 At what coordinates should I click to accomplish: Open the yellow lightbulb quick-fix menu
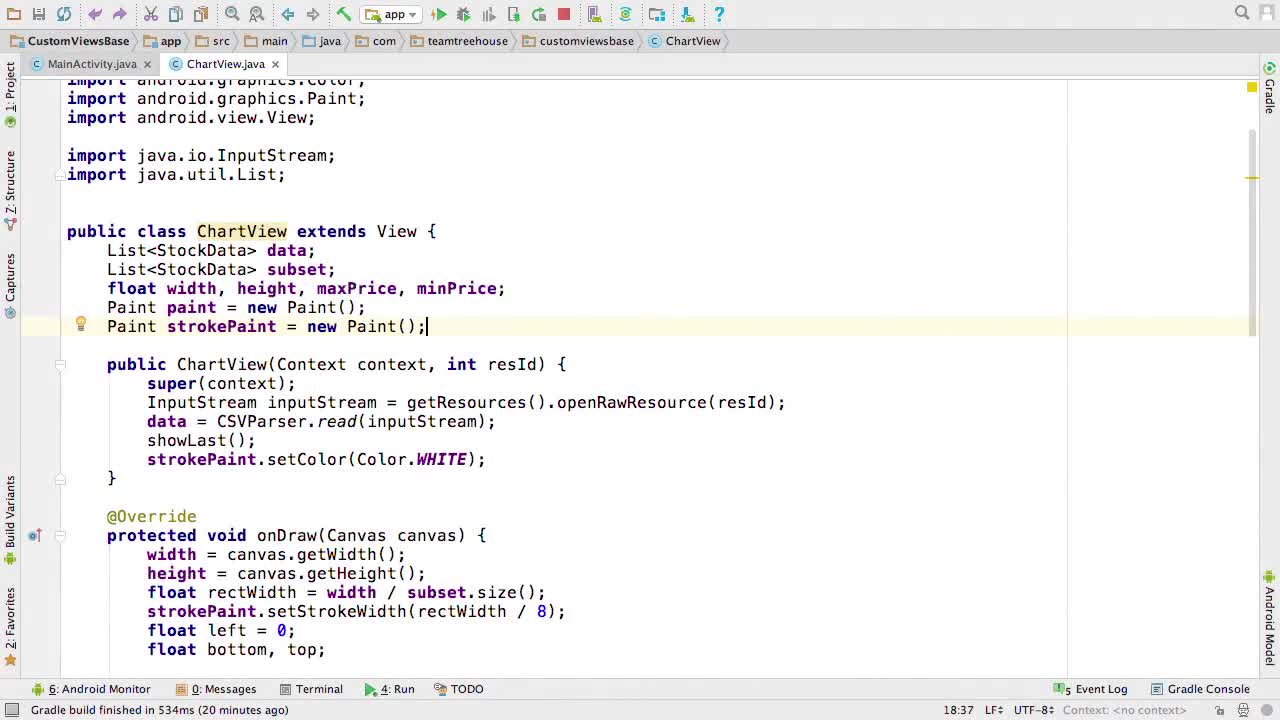coord(81,324)
